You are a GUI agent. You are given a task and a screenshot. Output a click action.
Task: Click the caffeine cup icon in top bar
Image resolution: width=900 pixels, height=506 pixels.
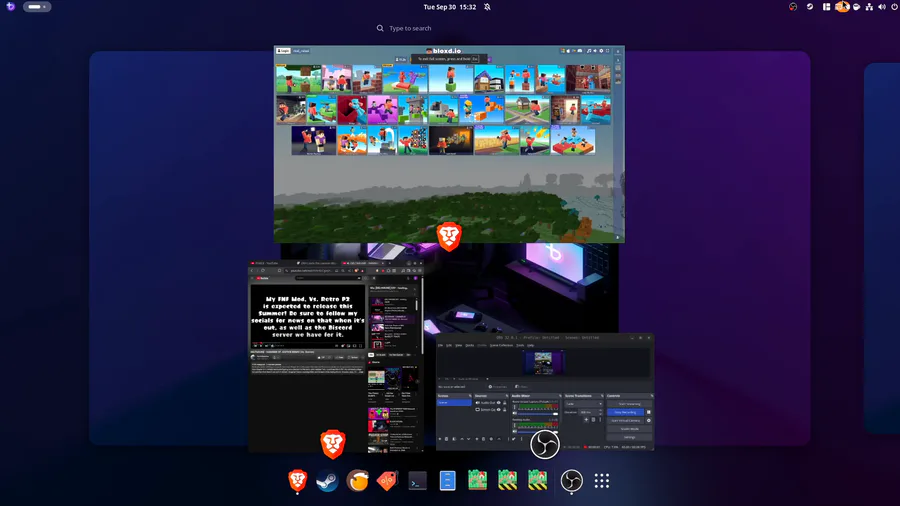(x=856, y=7)
